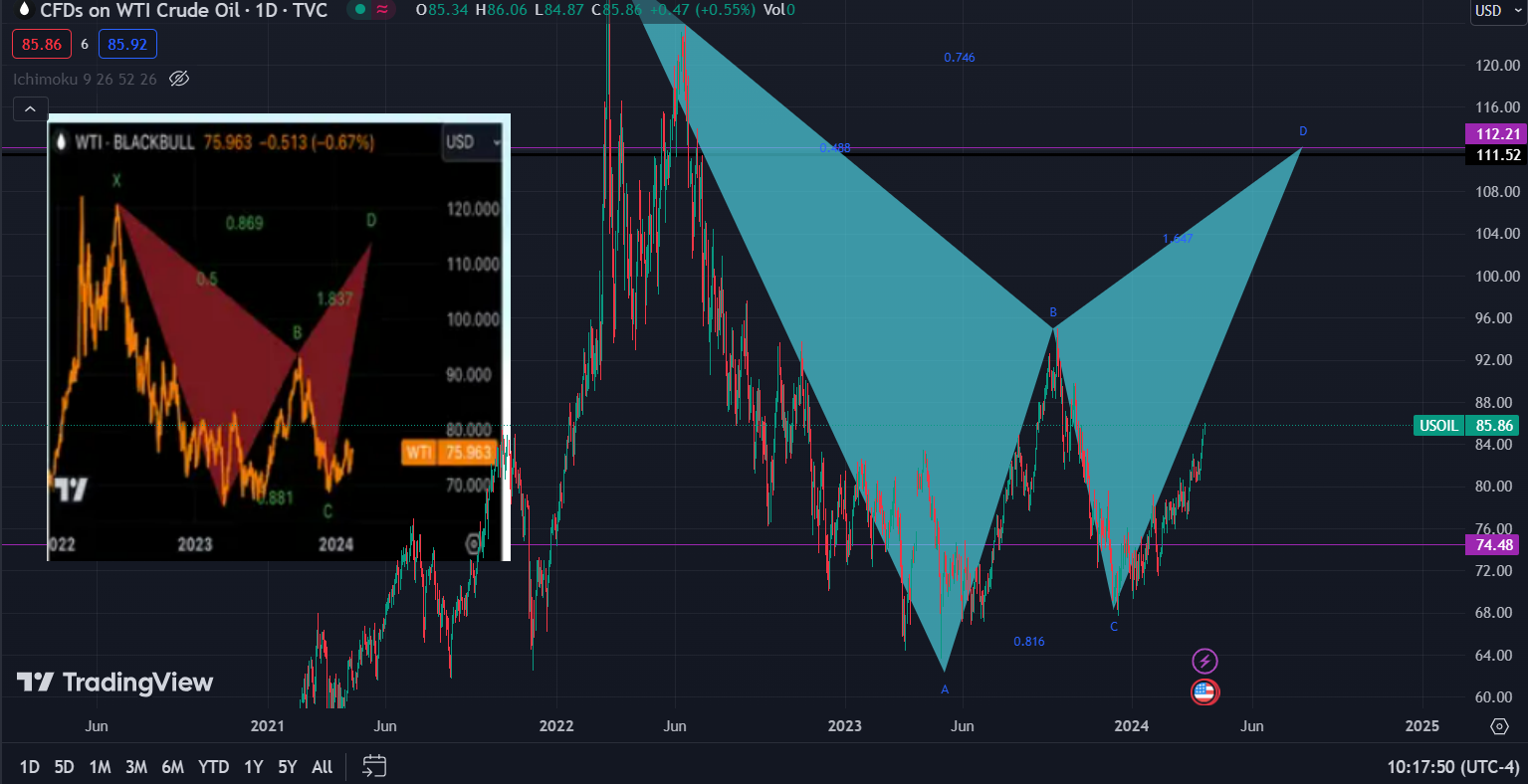Click the red sell price 85.86 button
This screenshot has width=1528, height=784.
click(42, 45)
